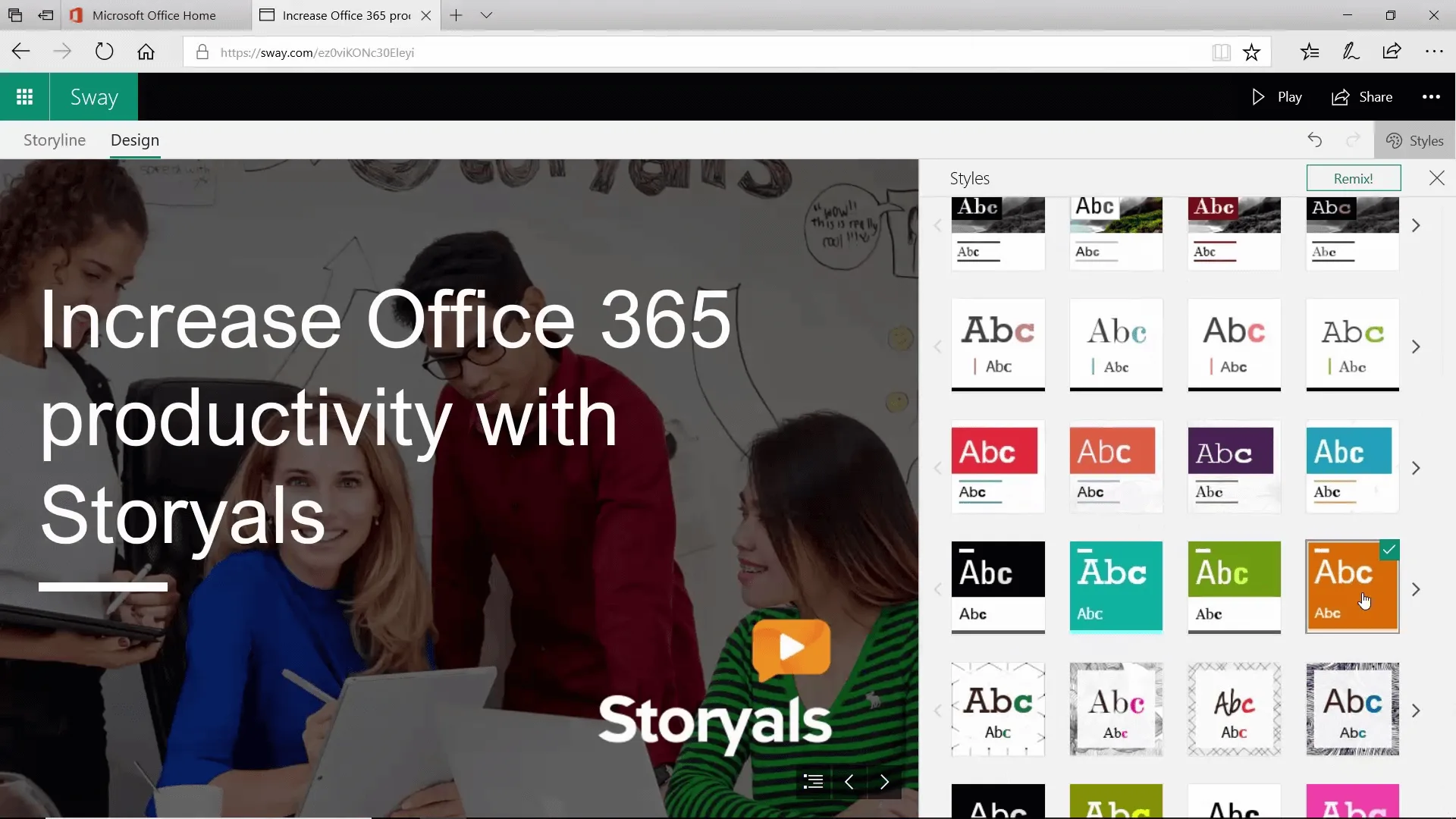Viewport: 1456px width, 819px height.
Task: Choose the red block Abc style
Action: click(x=998, y=466)
